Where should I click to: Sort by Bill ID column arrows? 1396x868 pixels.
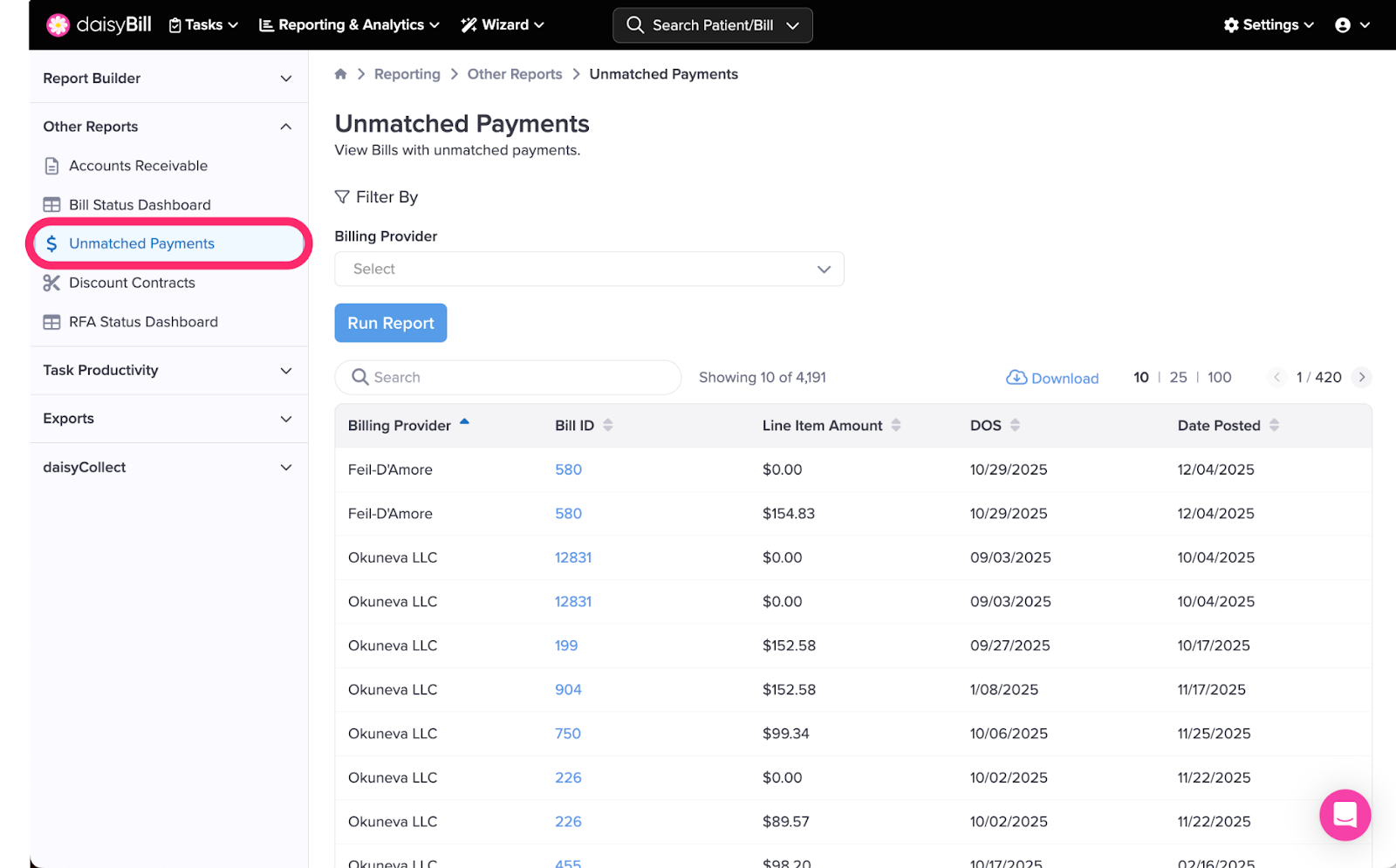click(608, 426)
